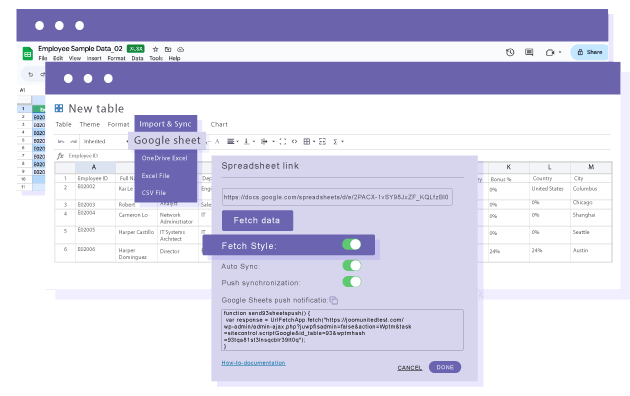
Task: Expand the sigma function dropdown arrow
Action: click(x=342, y=141)
